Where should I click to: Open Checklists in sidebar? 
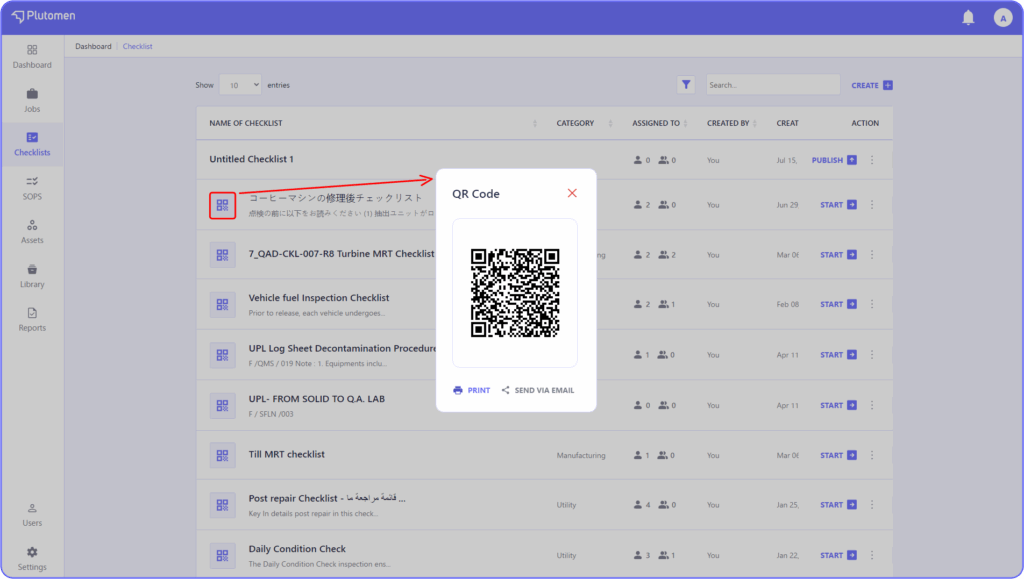(x=32, y=144)
